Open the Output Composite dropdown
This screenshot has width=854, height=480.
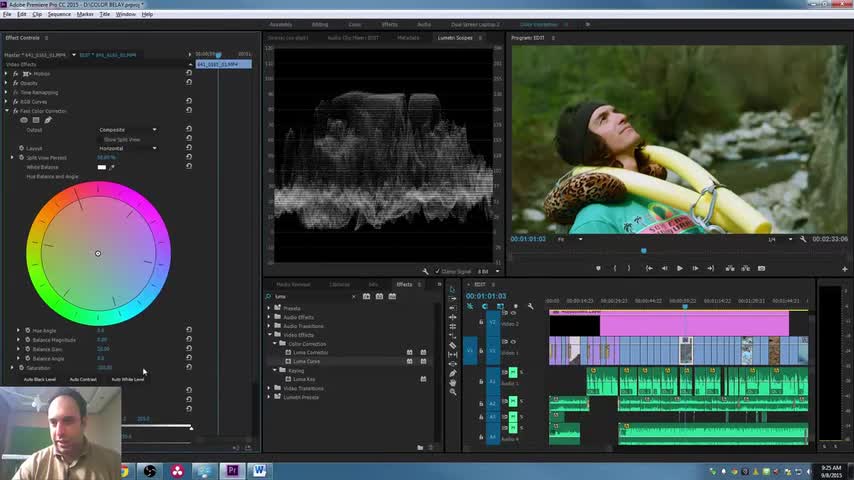(127, 130)
